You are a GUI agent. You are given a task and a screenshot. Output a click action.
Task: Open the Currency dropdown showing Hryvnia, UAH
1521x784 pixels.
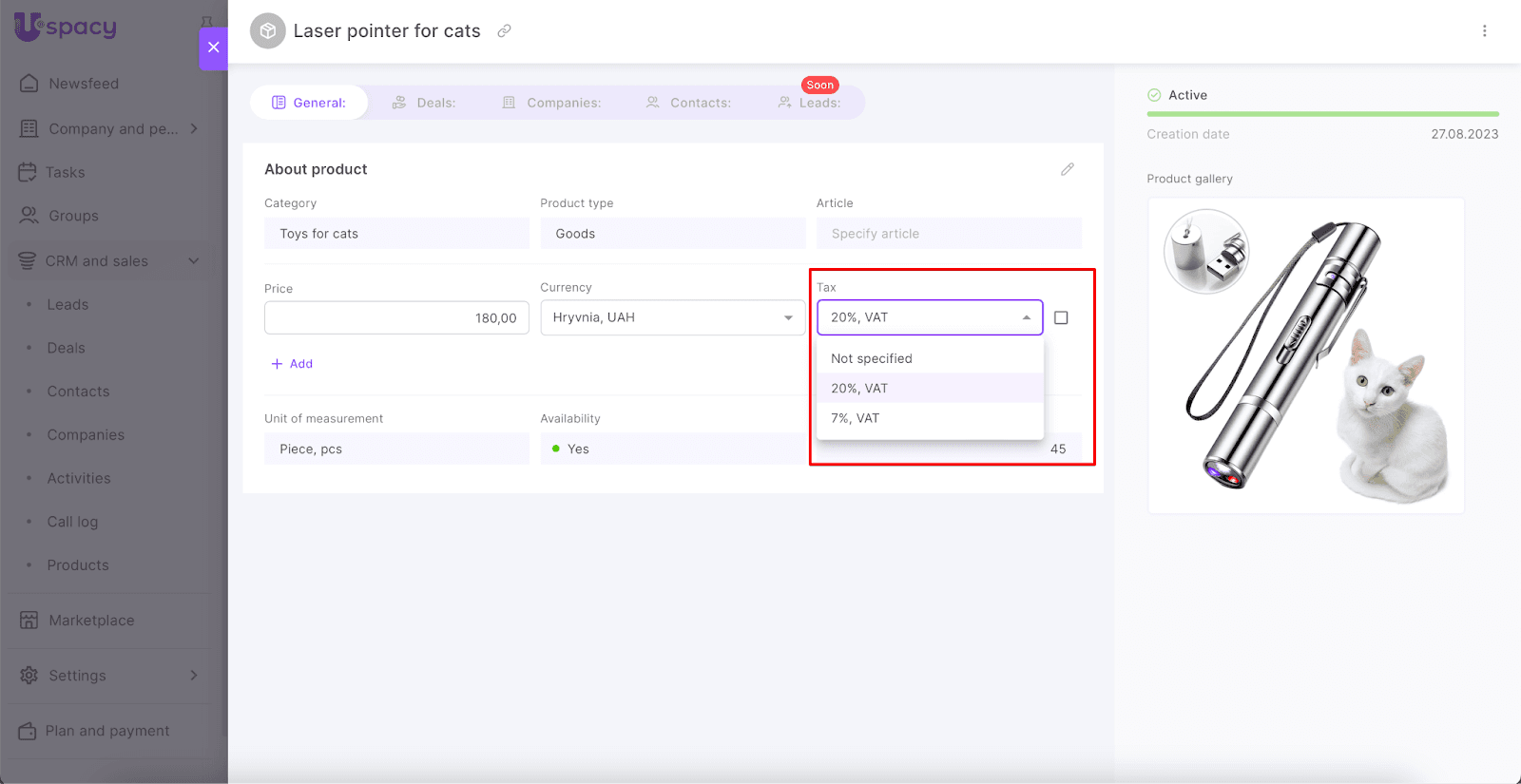[x=672, y=317]
